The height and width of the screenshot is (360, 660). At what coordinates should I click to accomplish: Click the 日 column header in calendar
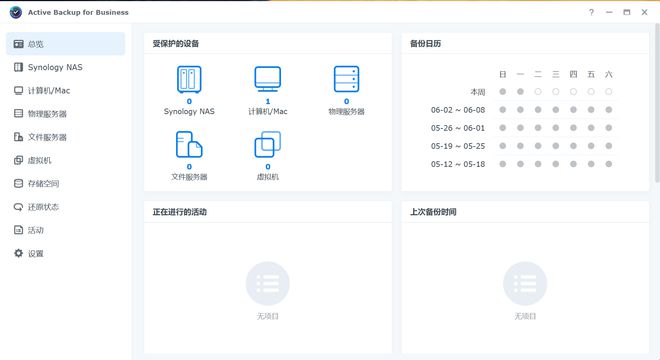tap(503, 75)
